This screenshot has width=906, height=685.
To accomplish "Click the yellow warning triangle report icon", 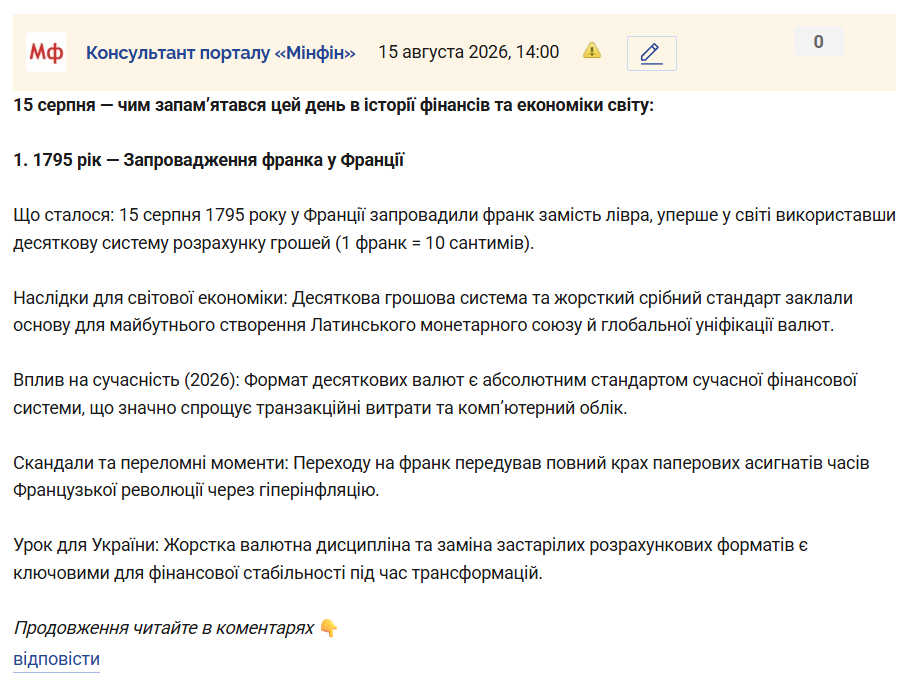I will [x=592, y=51].
